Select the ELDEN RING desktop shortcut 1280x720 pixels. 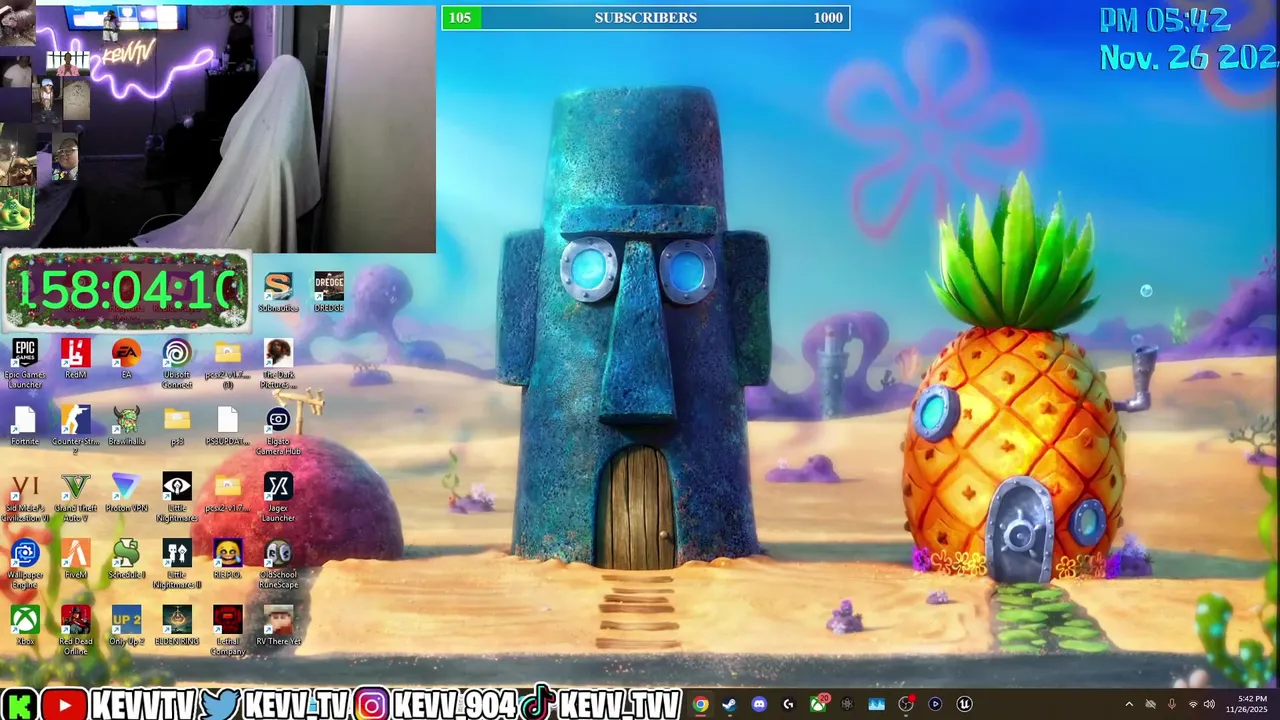point(177,626)
